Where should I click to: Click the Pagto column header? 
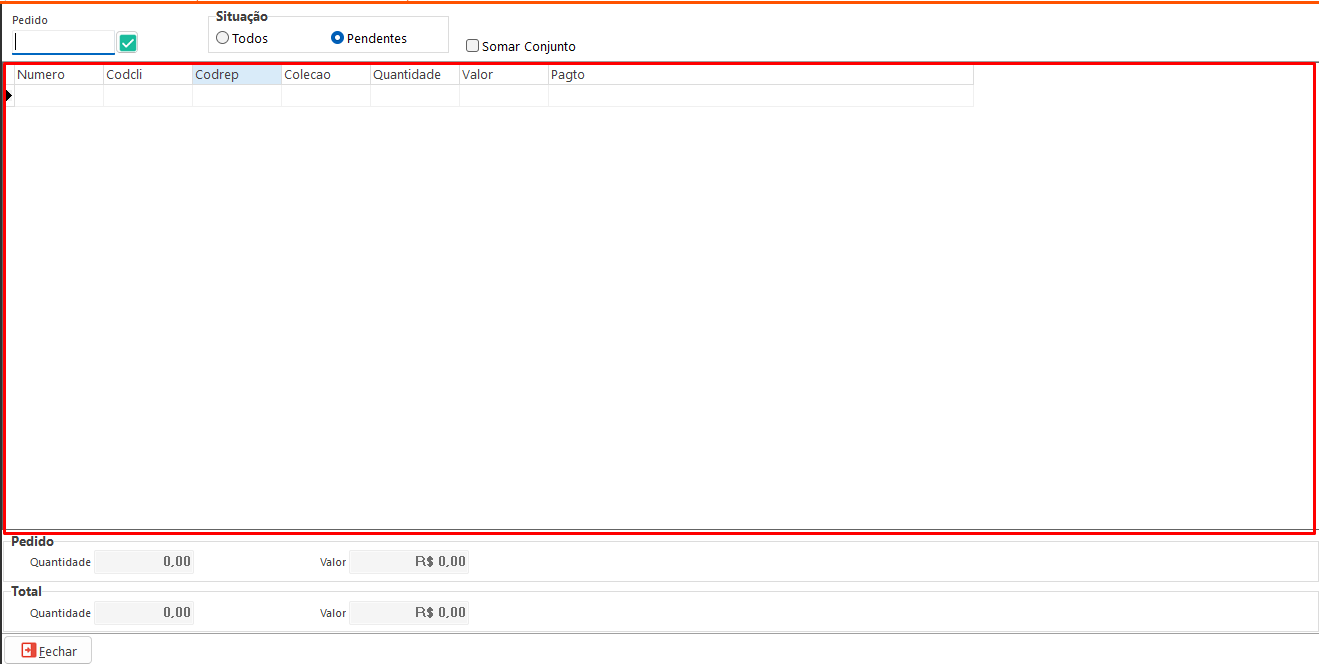pos(760,75)
